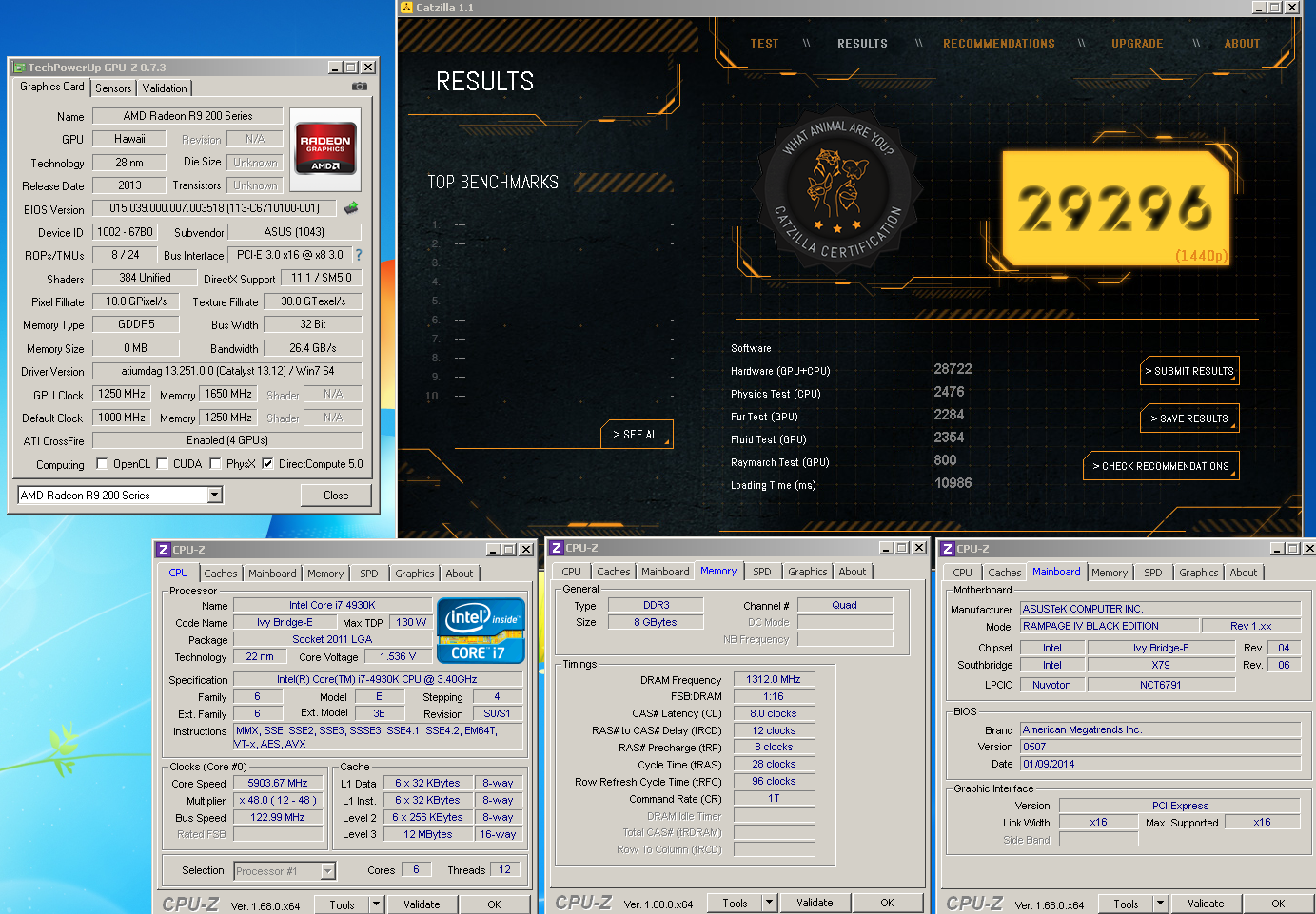Click the CHECK RECOMMENDATIONS button
Screen dimensions: 1316x914
coord(1161,466)
